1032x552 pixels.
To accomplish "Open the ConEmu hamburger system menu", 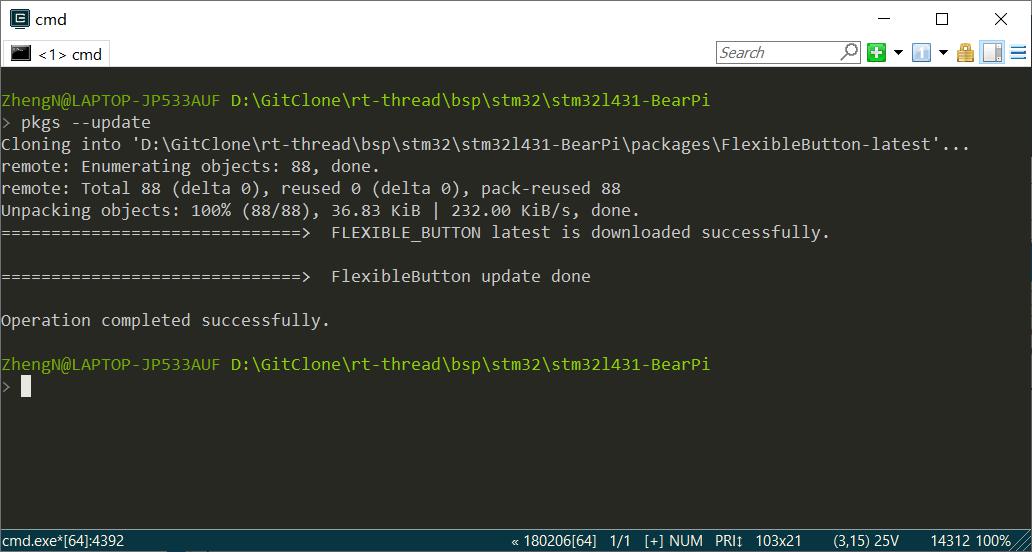I will tap(1018, 53).
